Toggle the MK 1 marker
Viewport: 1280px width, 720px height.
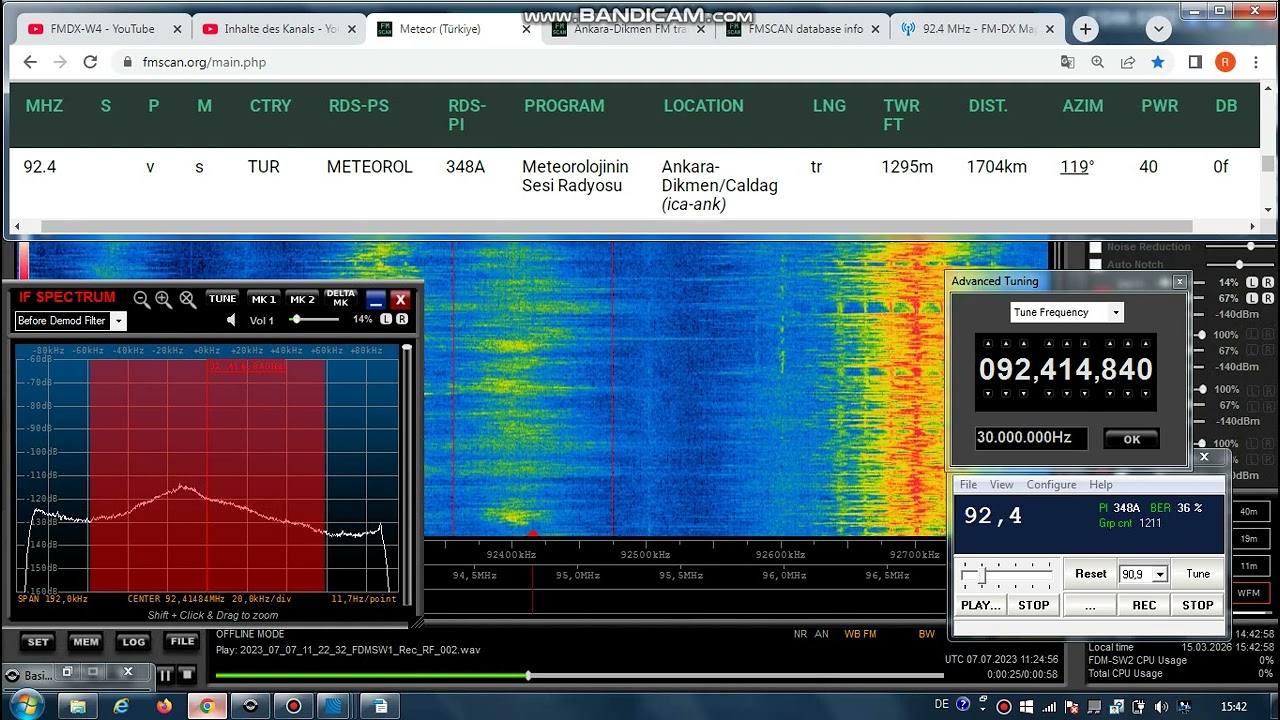264,299
